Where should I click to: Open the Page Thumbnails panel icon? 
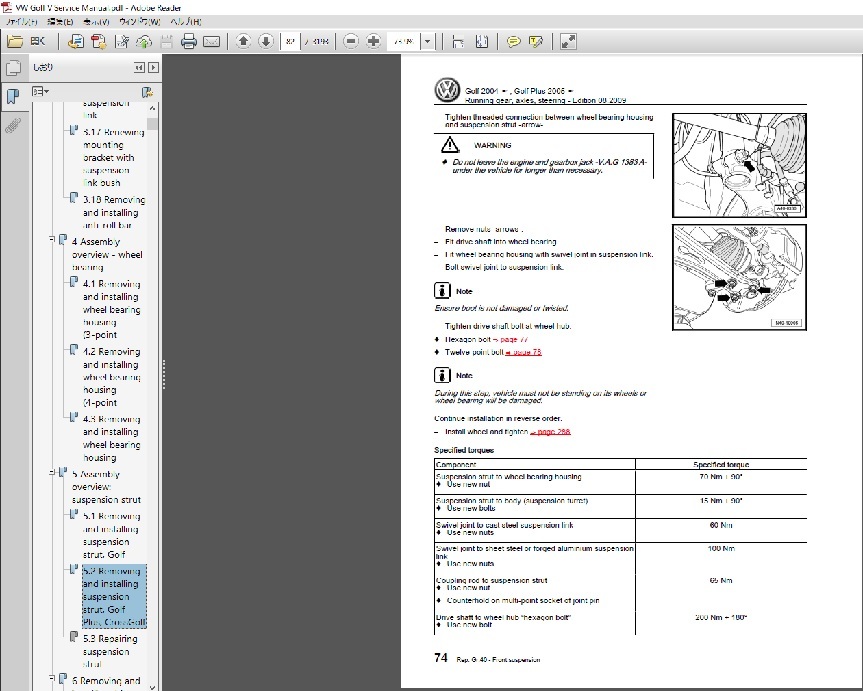(13, 68)
